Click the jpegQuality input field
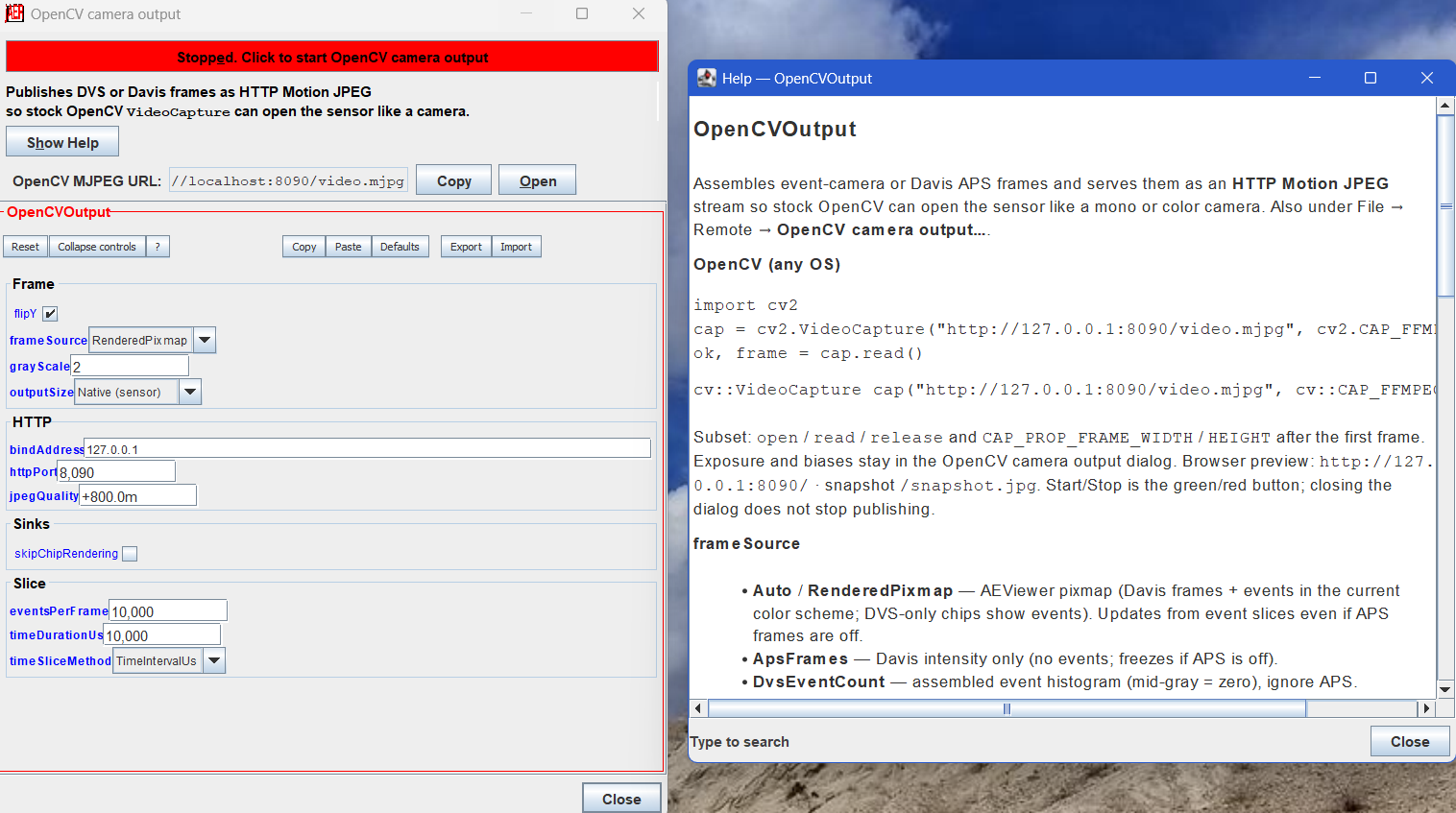 pos(138,495)
